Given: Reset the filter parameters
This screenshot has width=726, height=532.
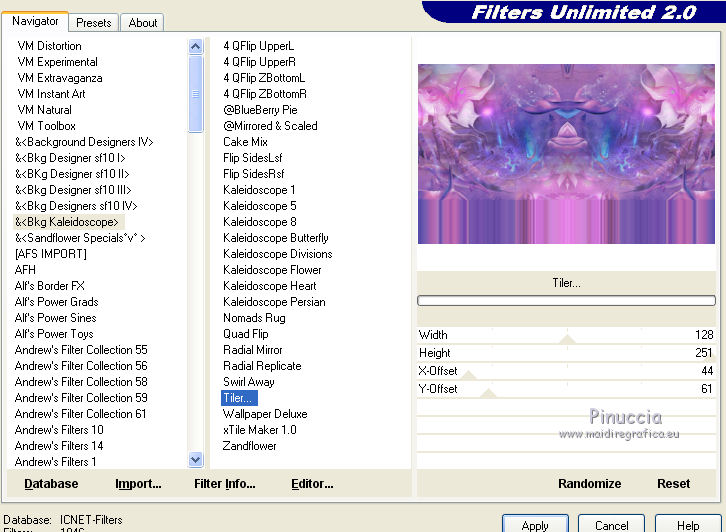Looking at the screenshot, I should pyautogui.click(x=674, y=484).
